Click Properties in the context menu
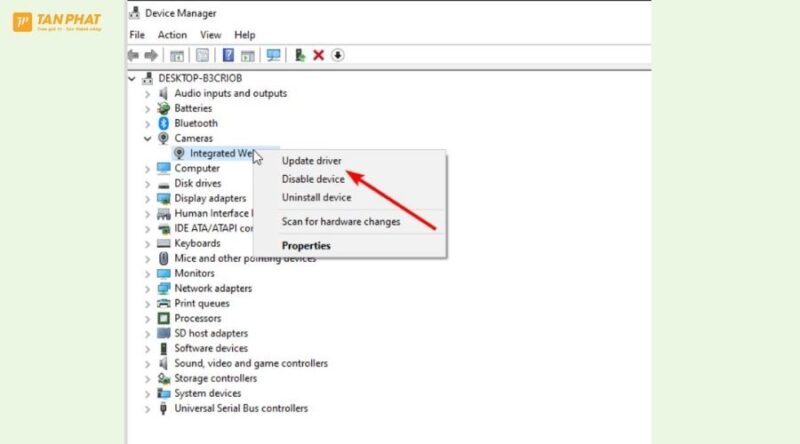This screenshot has height=444, width=800. [306, 245]
